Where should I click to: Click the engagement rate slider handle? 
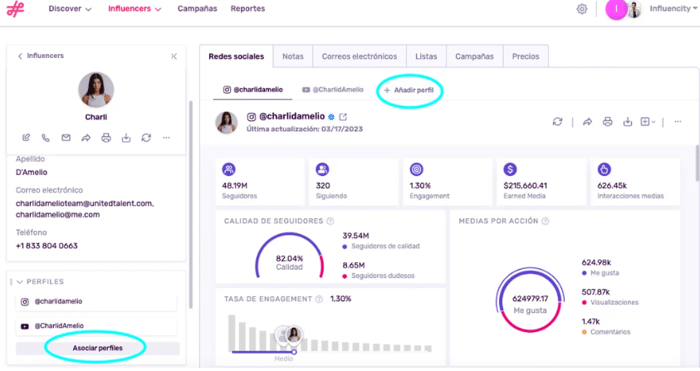pyautogui.click(x=294, y=352)
